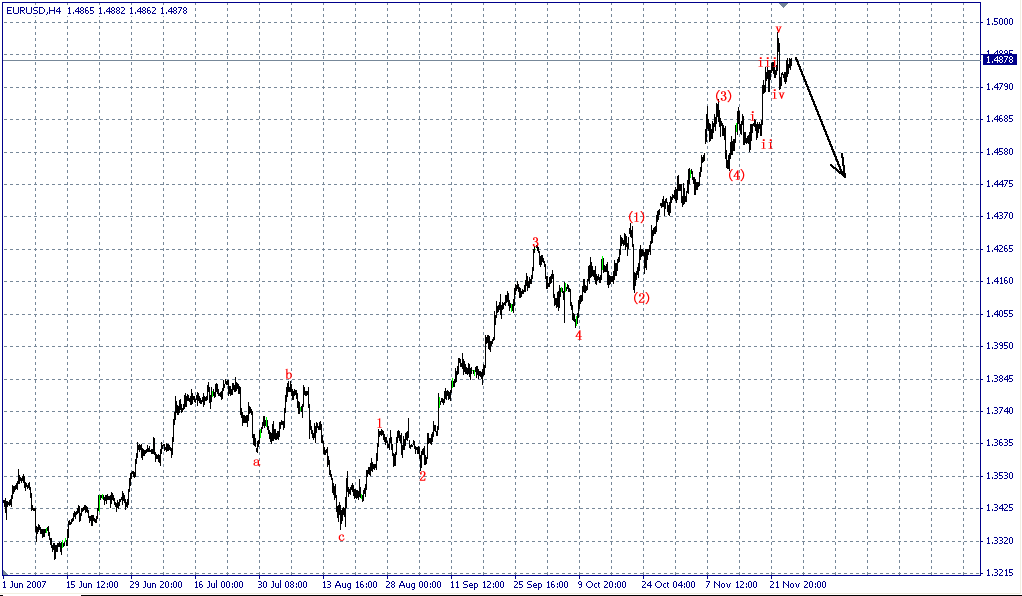Select the wave annotation (2)
Viewport: 1022px width, 596px height.
(643, 296)
